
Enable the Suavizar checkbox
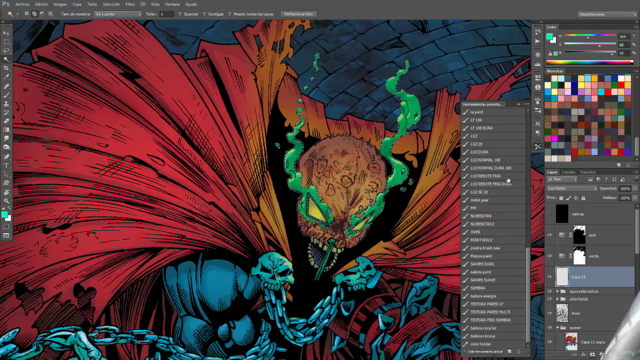click(x=180, y=14)
